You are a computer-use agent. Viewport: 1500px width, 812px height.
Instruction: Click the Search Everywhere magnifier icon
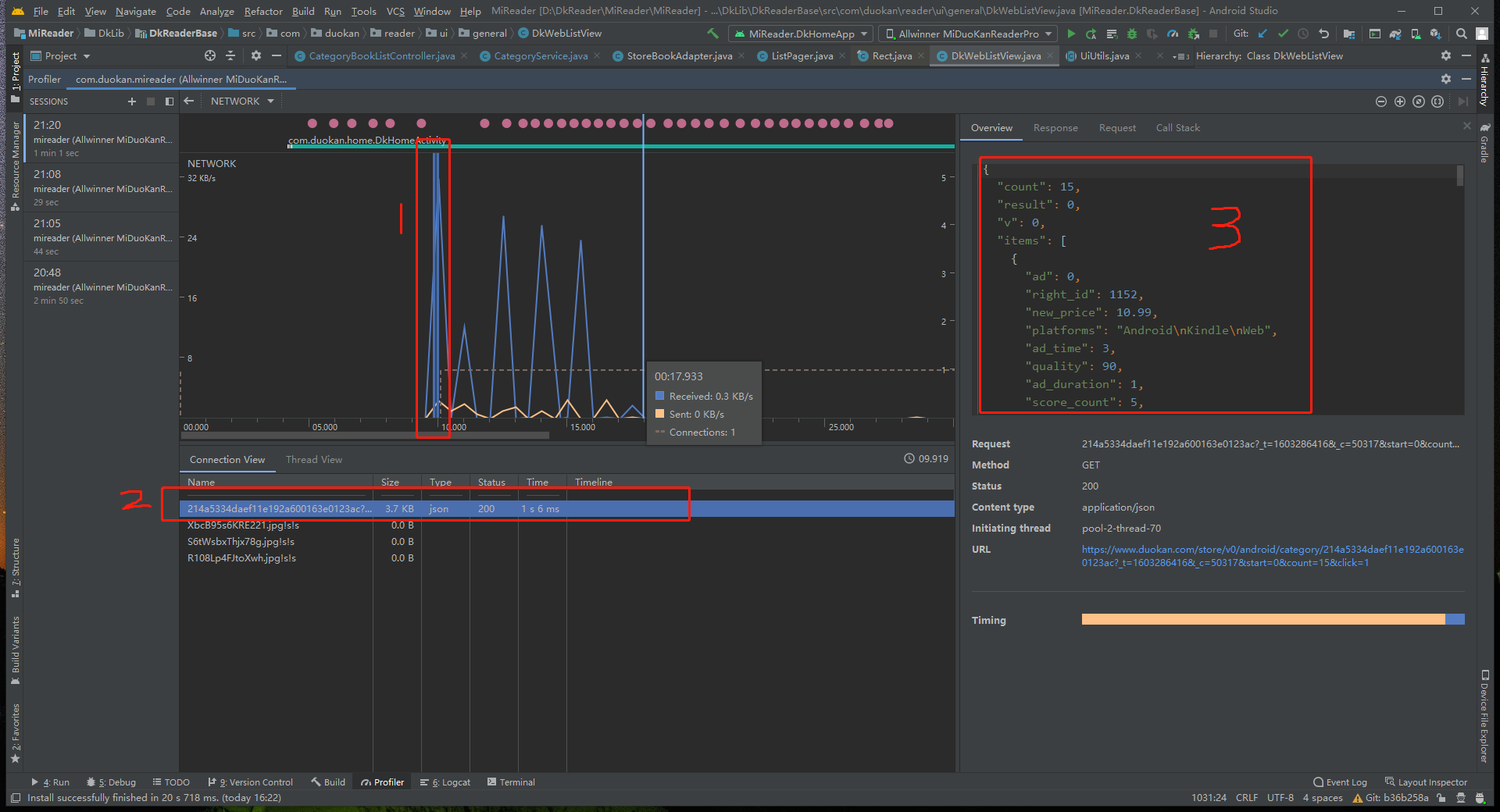pyautogui.click(x=1462, y=34)
